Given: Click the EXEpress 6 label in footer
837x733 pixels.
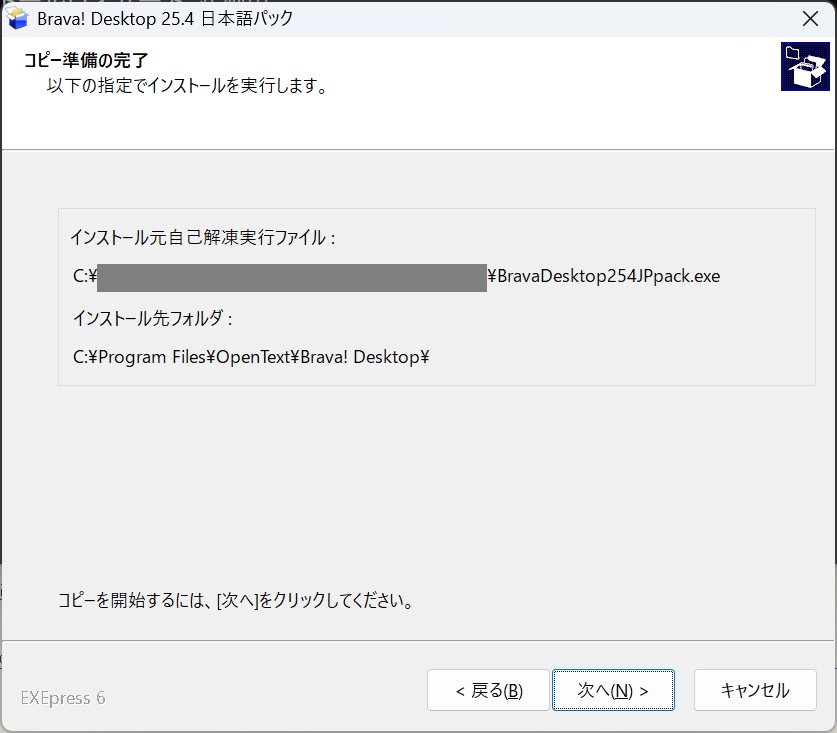Looking at the screenshot, I should 63,698.
